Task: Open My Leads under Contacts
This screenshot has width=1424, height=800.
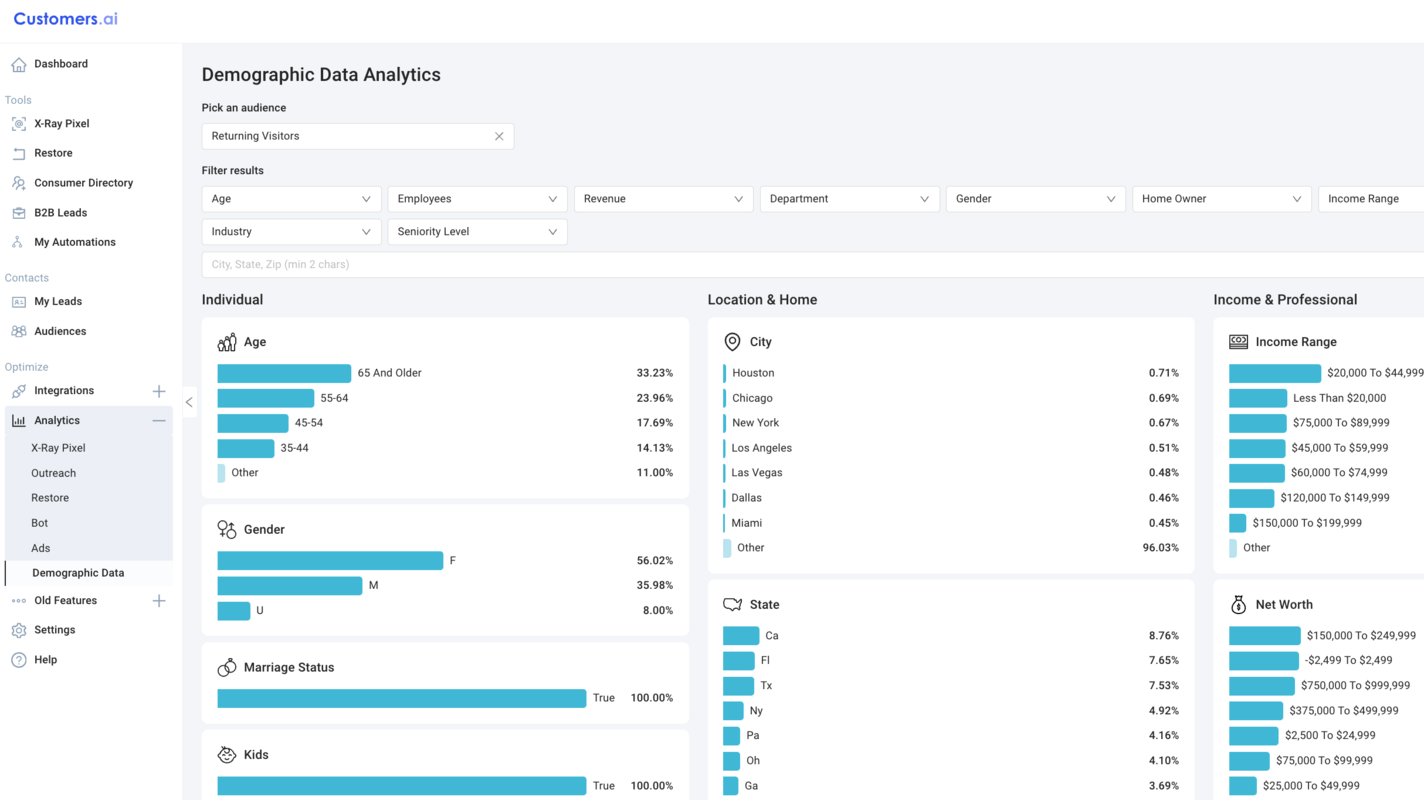Action: [x=59, y=301]
